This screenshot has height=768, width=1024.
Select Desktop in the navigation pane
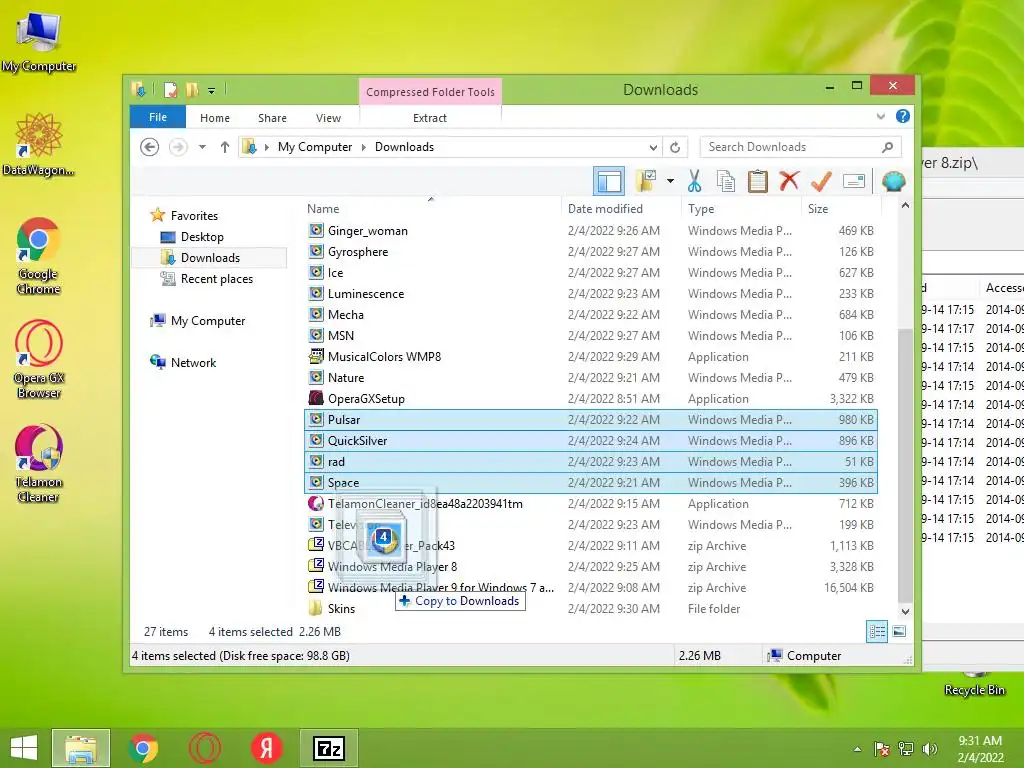pos(202,236)
